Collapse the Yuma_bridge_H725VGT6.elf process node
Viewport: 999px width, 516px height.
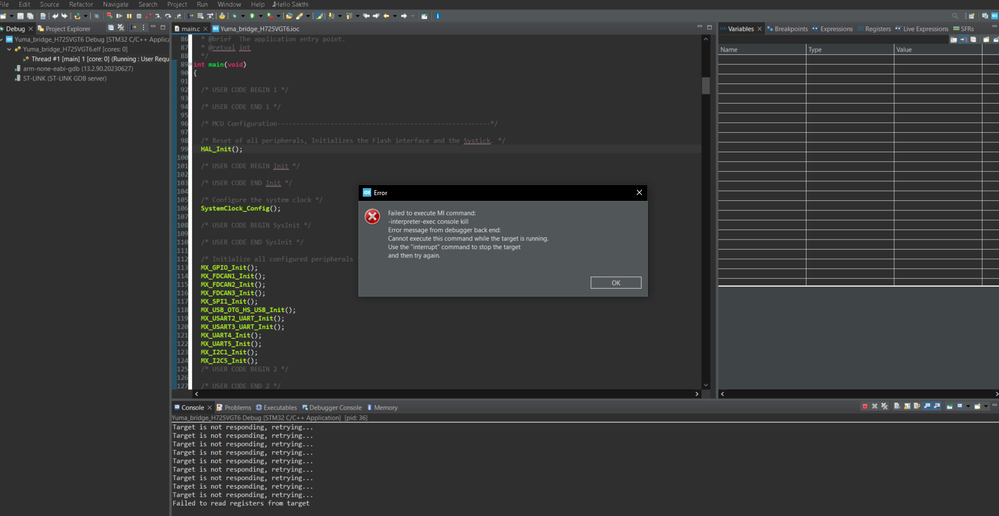click(10, 49)
